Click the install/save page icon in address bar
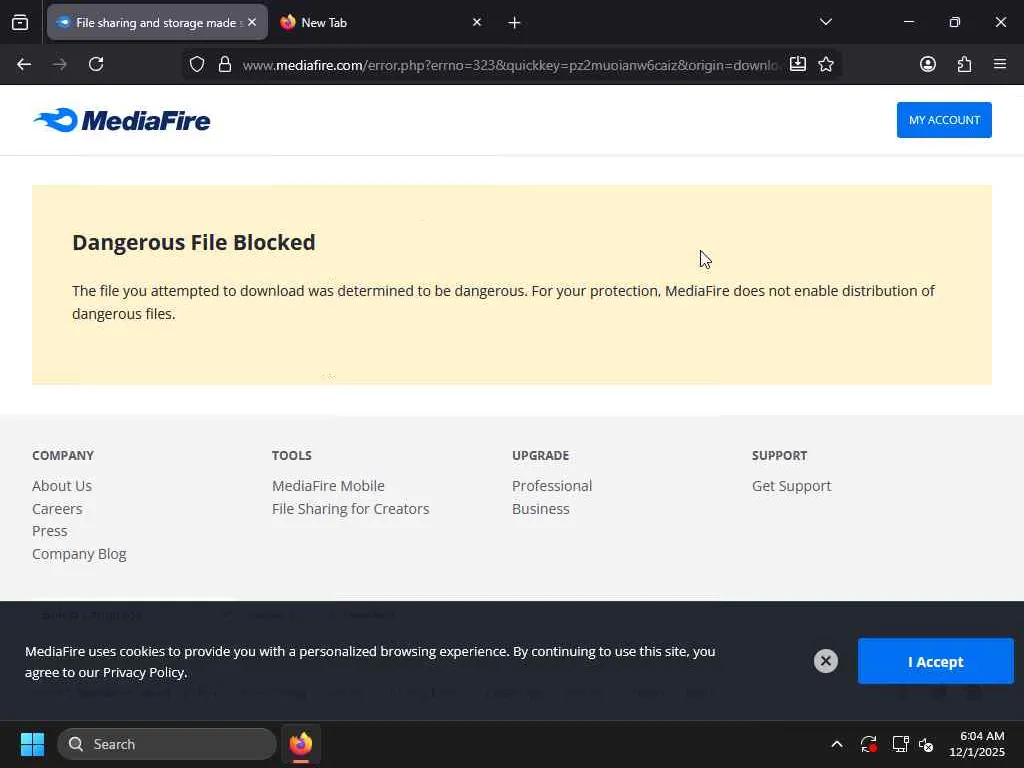Image resolution: width=1024 pixels, height=768 pixels. 797,64
